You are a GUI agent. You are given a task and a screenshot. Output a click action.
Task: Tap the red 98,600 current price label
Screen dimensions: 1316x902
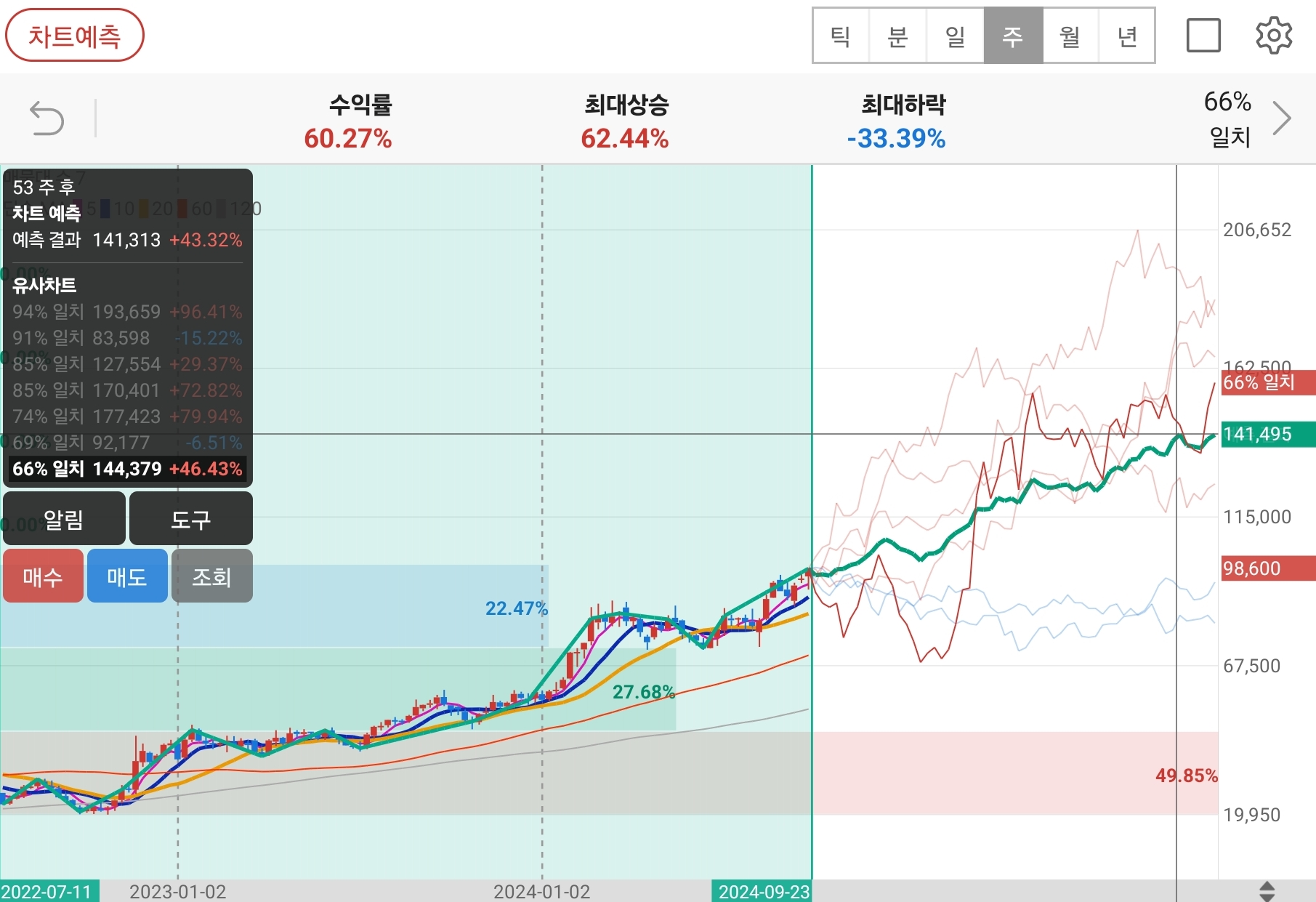tap(1268, 568)
